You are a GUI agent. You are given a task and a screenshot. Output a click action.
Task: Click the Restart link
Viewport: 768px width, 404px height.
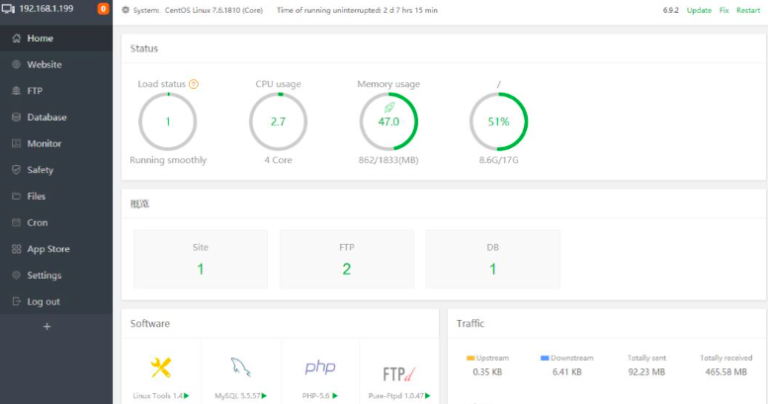click(x=747, y=10)
